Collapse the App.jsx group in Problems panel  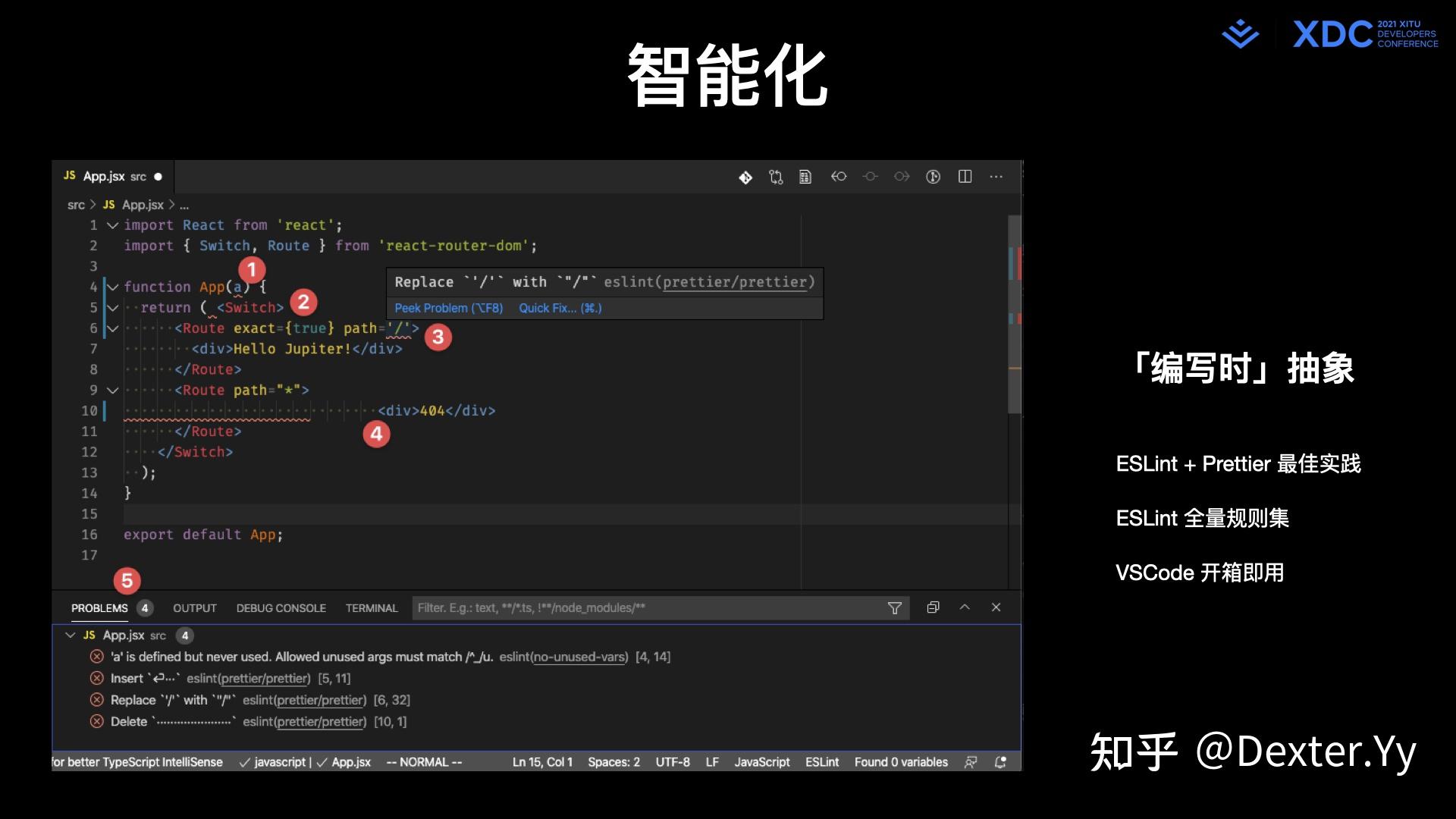71,635
